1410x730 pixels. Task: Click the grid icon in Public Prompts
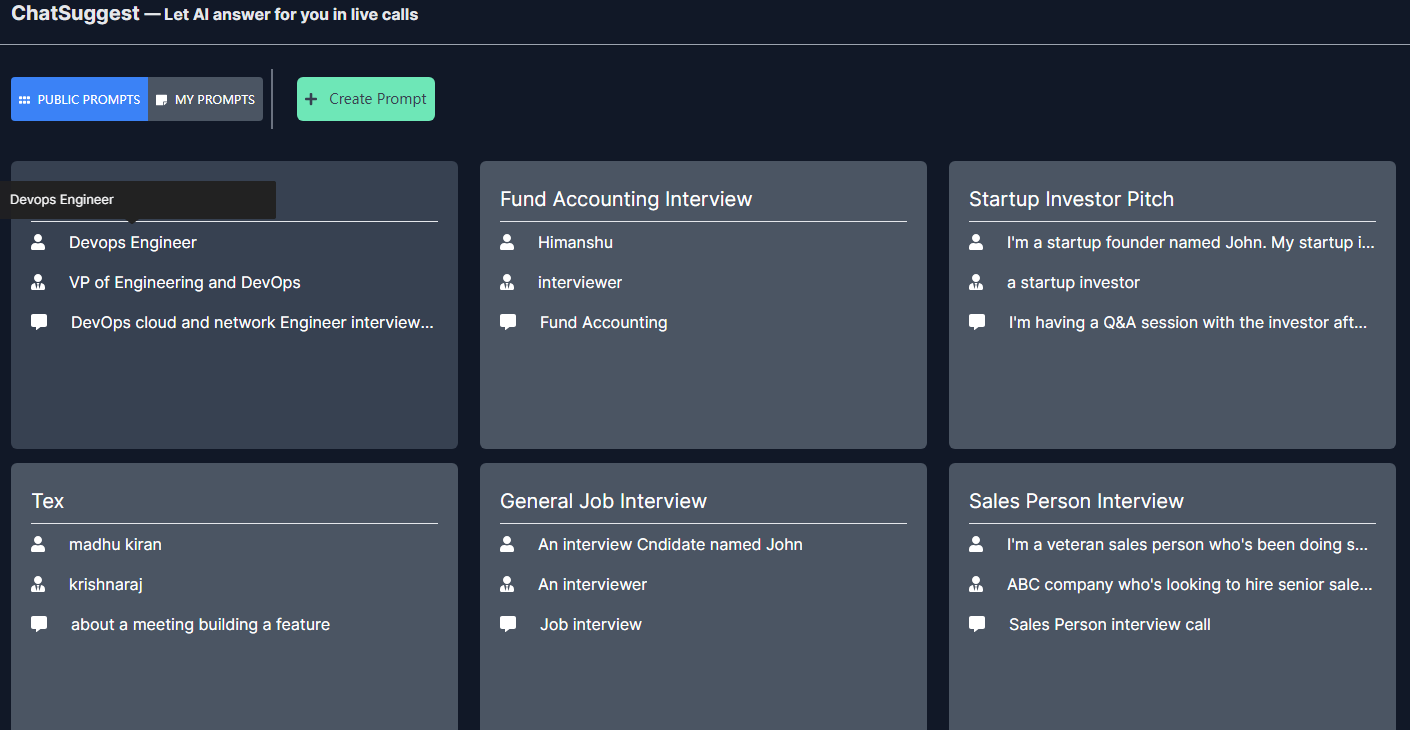tap(25, 100)
